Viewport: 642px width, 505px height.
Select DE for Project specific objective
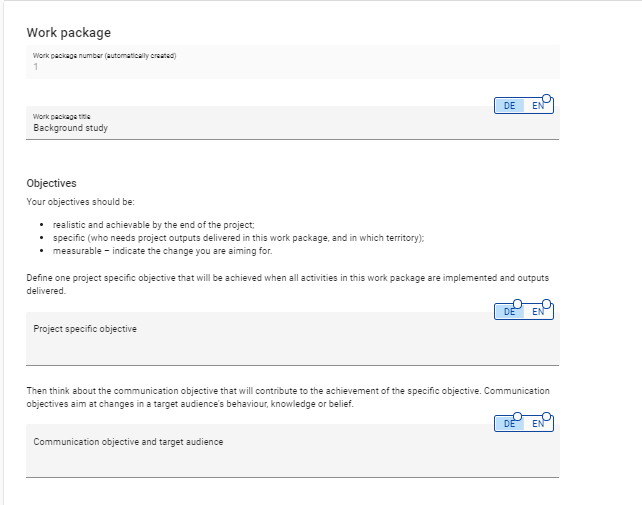[509, 312]
